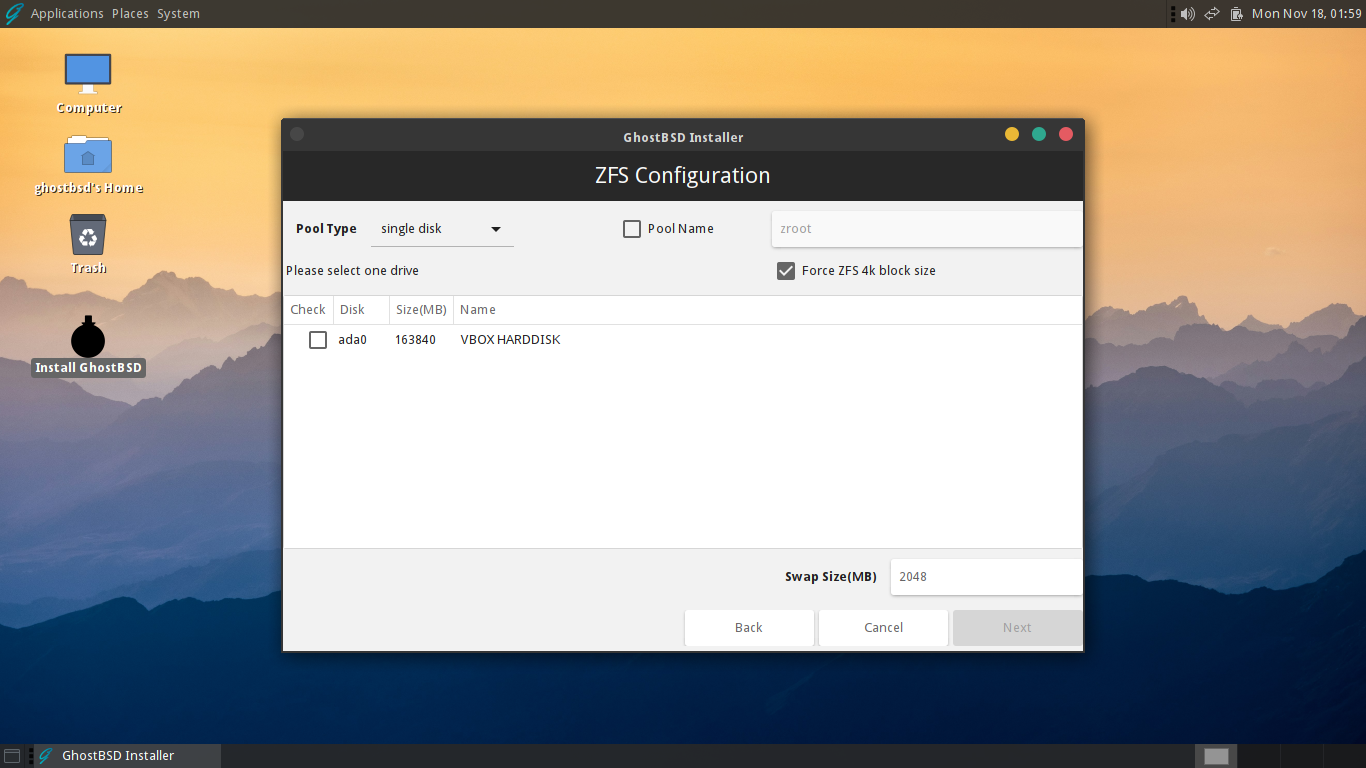Open the System menu
This screenshot has height=768, width=1366.
[178, 14]
